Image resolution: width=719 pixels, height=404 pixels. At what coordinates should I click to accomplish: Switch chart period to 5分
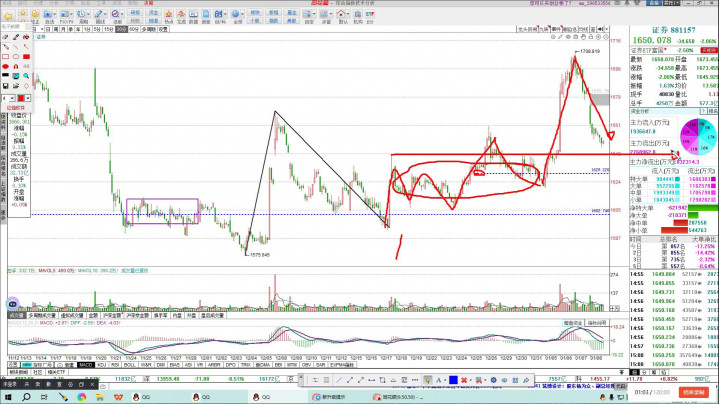[x=97, y=29]
